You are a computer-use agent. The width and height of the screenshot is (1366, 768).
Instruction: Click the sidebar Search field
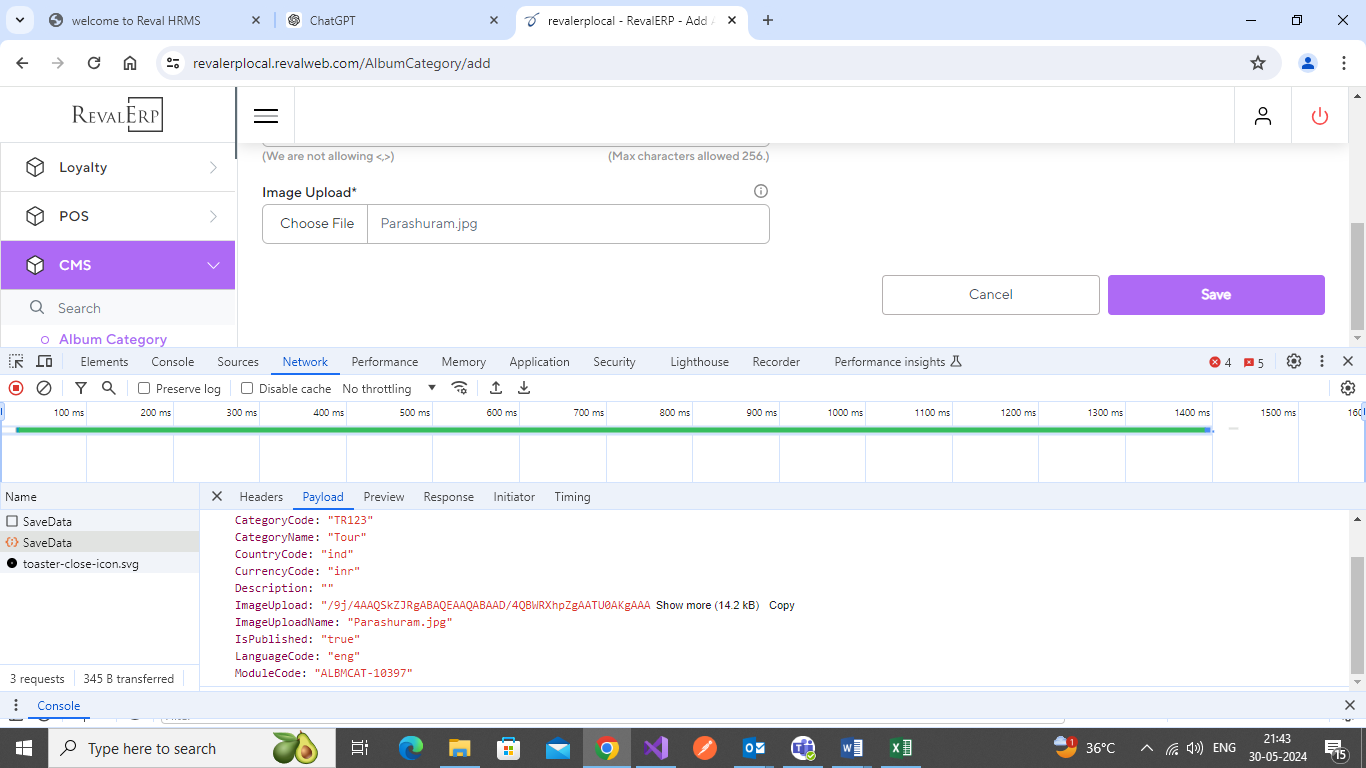[130, 308]
